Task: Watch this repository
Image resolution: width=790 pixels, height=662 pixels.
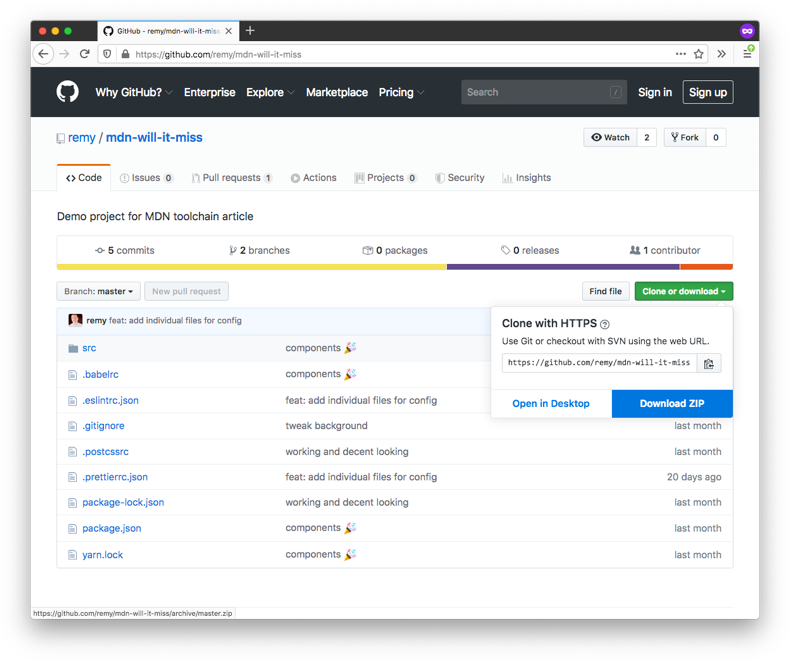Action: 610,138
